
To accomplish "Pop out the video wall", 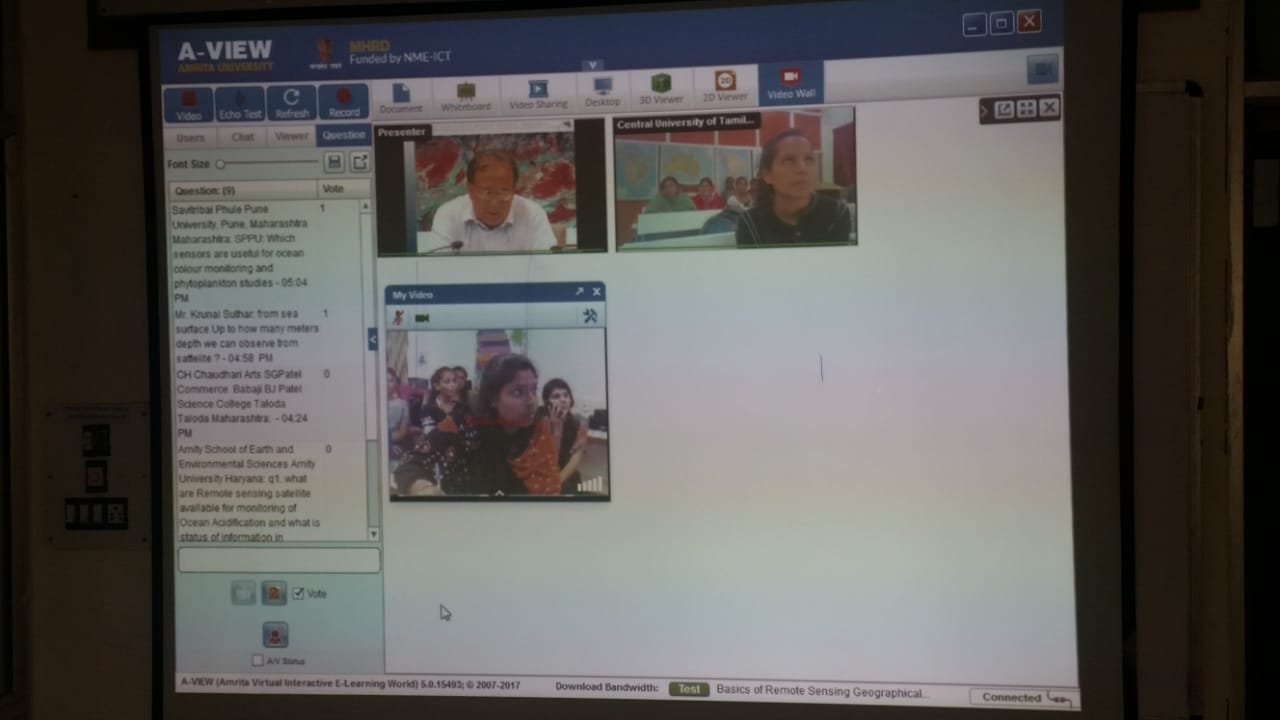I will click(1004, 109).
